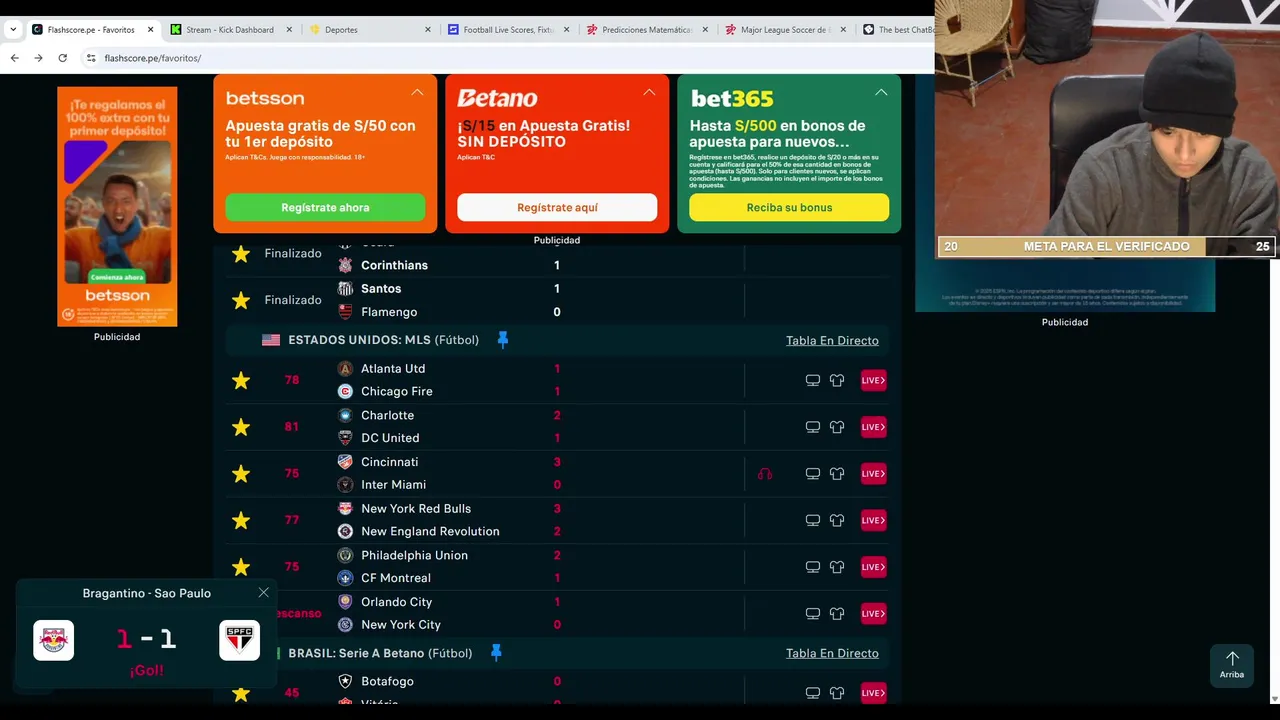This screenshot has width=1280, height=720.
Task: Switch to Major League Soccer tab
Action: [785, 30]
